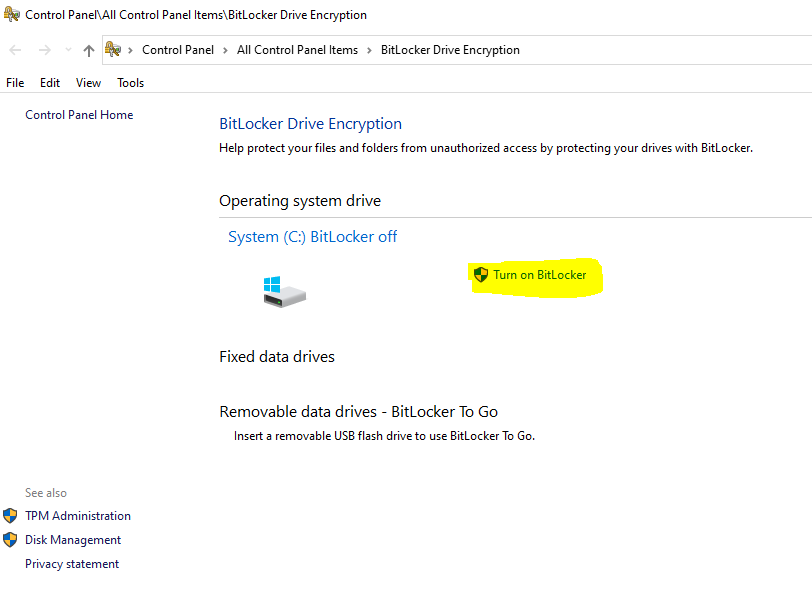The height and width of the screenshot is (591, 812).
Task: Click the System (C:) BitLocker off heading
Action: [x=312, y=237]
